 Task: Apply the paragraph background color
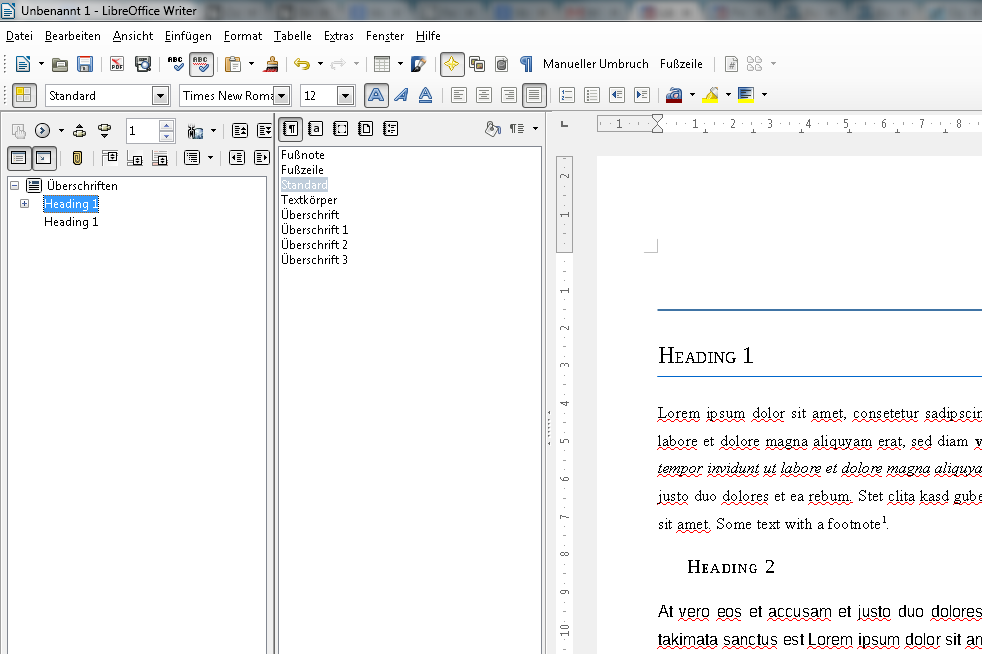[x=746, y=95]
